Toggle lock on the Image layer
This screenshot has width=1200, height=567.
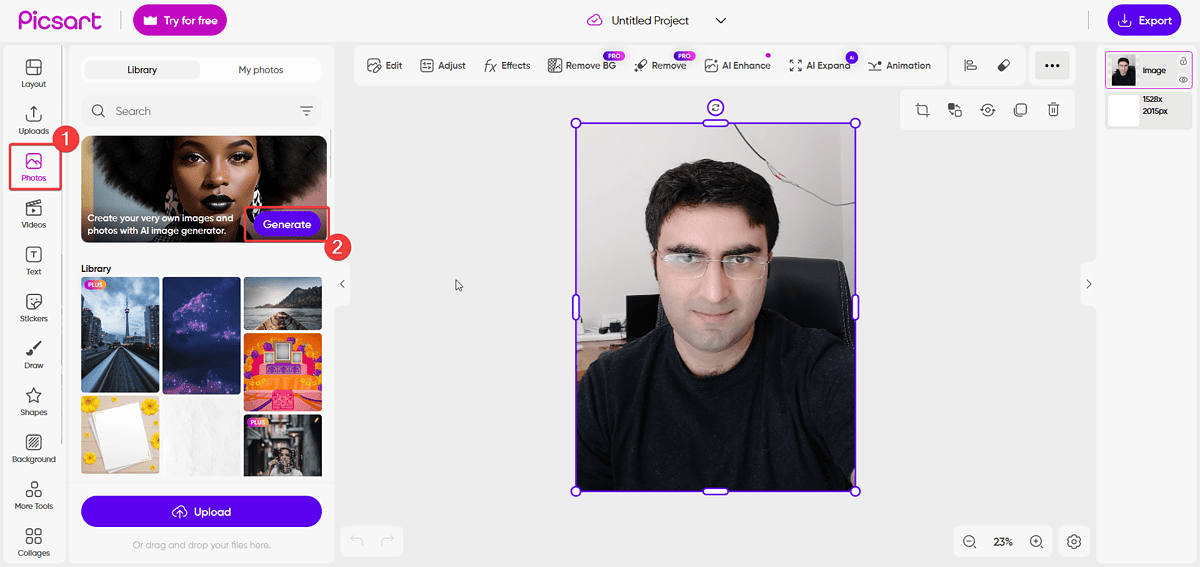[x=1183, y=62]
